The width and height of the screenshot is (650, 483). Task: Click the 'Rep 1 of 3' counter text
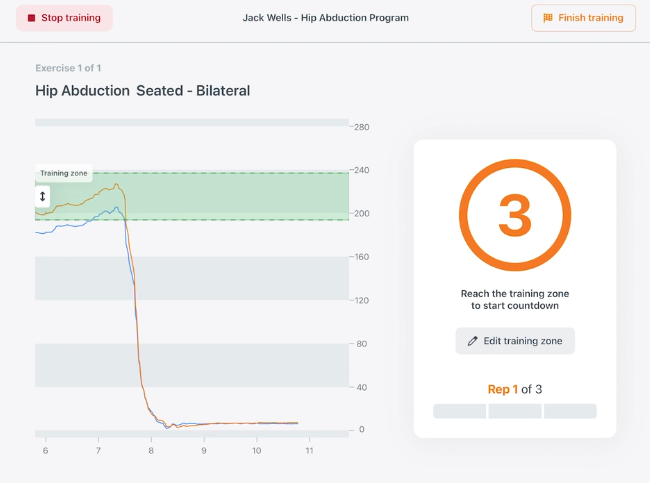[x=514, y=389]
